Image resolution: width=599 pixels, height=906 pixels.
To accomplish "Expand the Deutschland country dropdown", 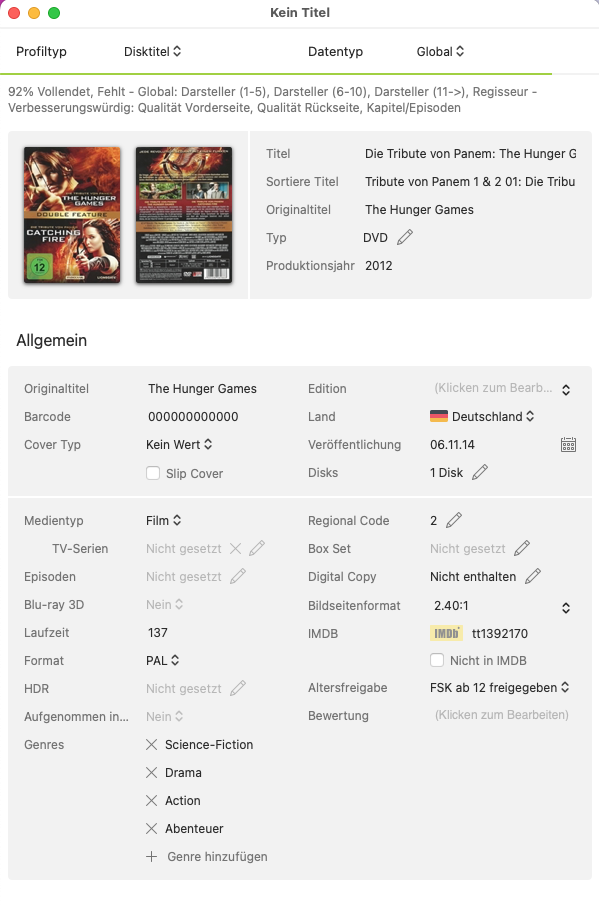I will (x=482, y=417).
